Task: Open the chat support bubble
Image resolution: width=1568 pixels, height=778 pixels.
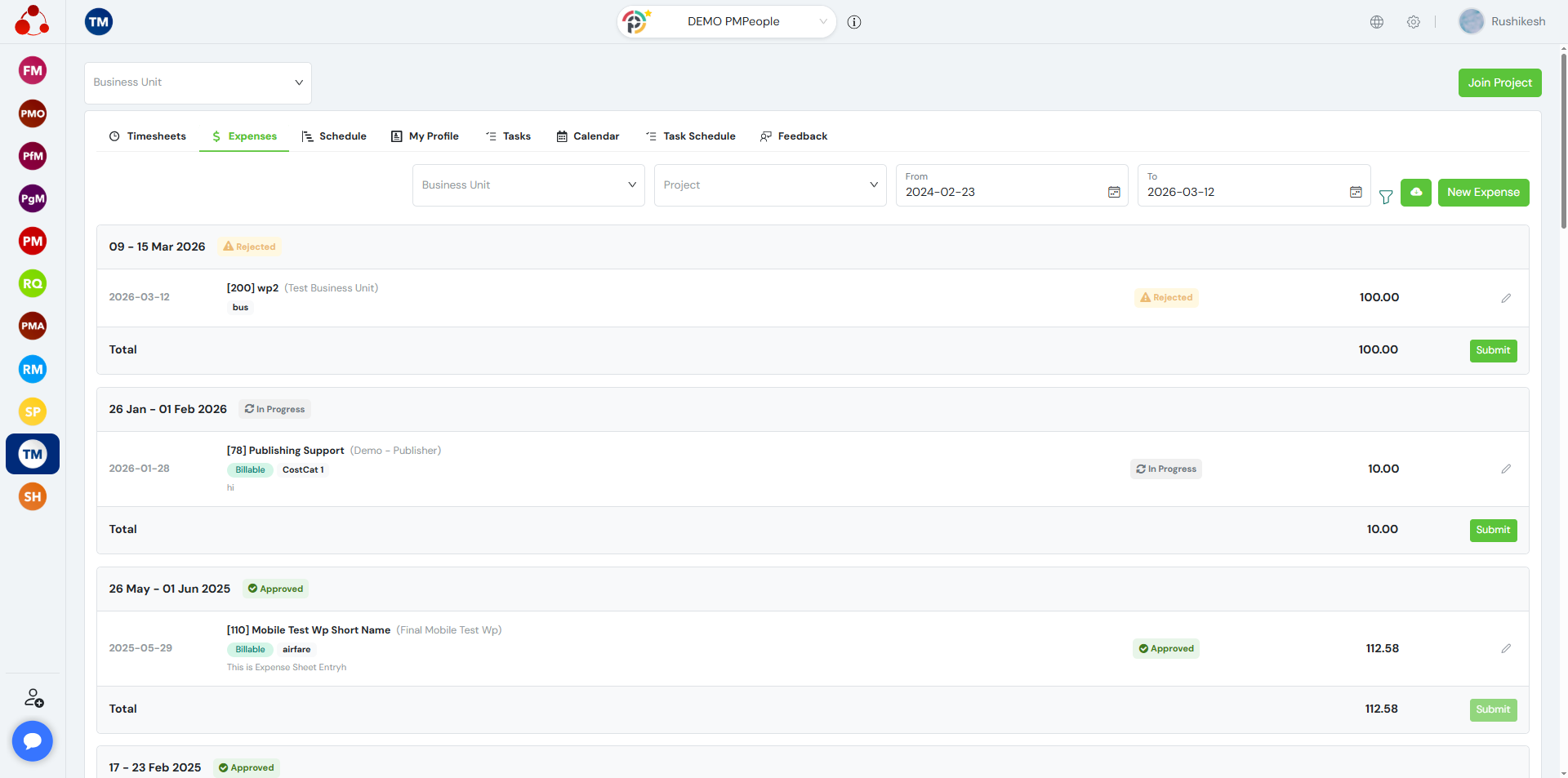Action: [33, 740]
